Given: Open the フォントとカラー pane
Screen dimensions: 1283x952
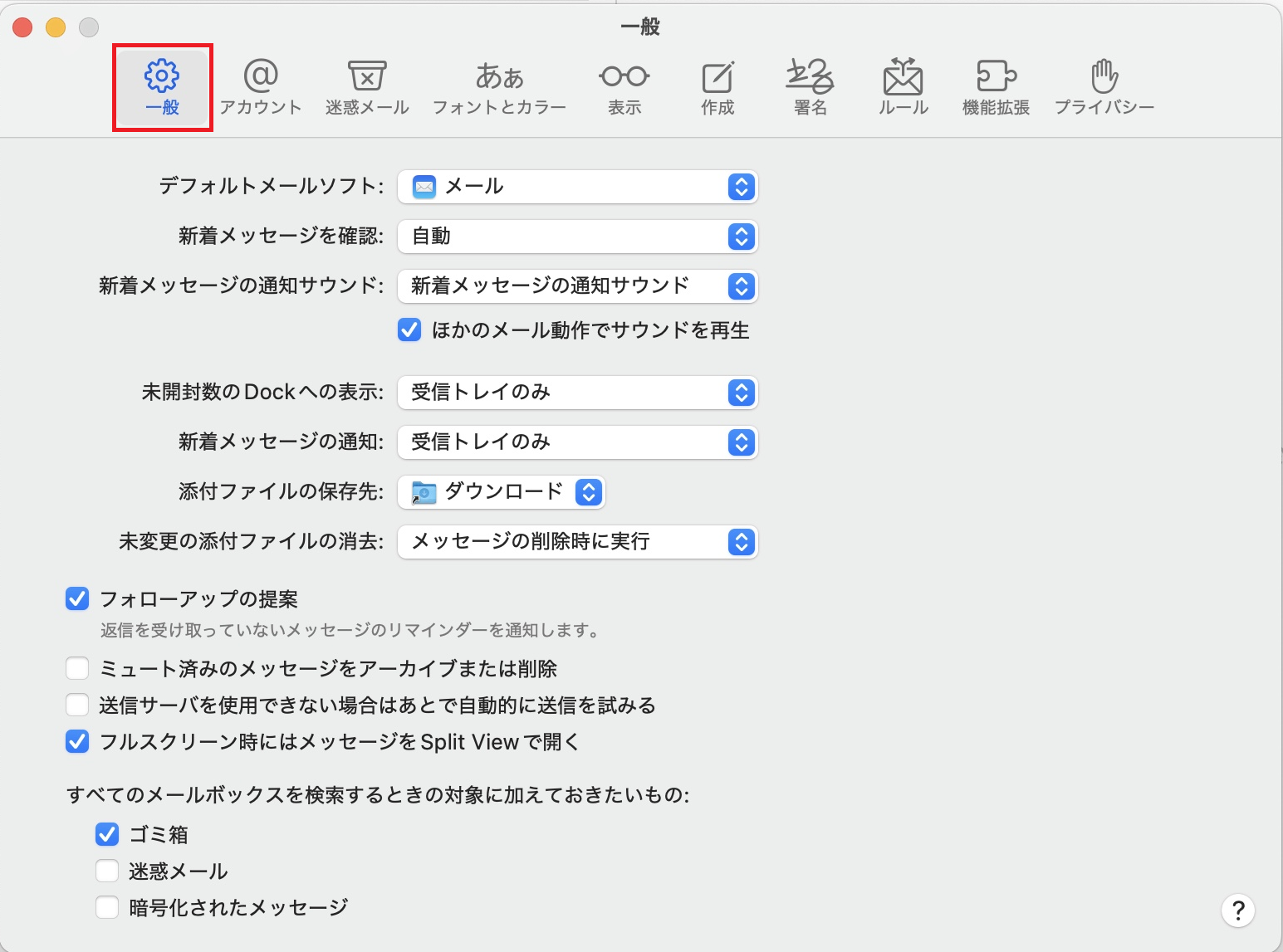Looking at the screenshot, I should click(499, 87).
